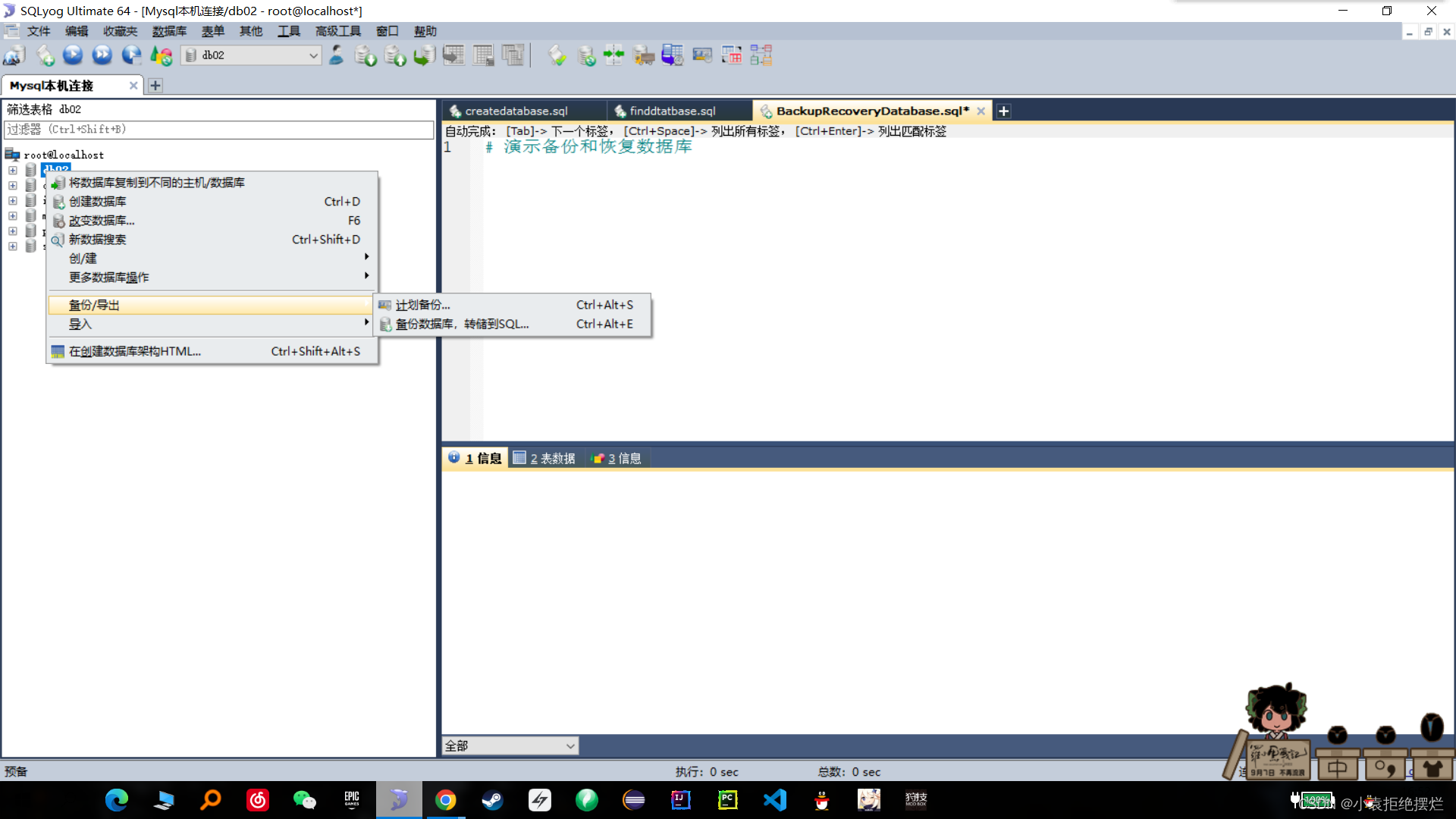Select 将数据库复制到不同的主机/数据库
Viewport: 1456px width, 819px height.
coord(212,183)
